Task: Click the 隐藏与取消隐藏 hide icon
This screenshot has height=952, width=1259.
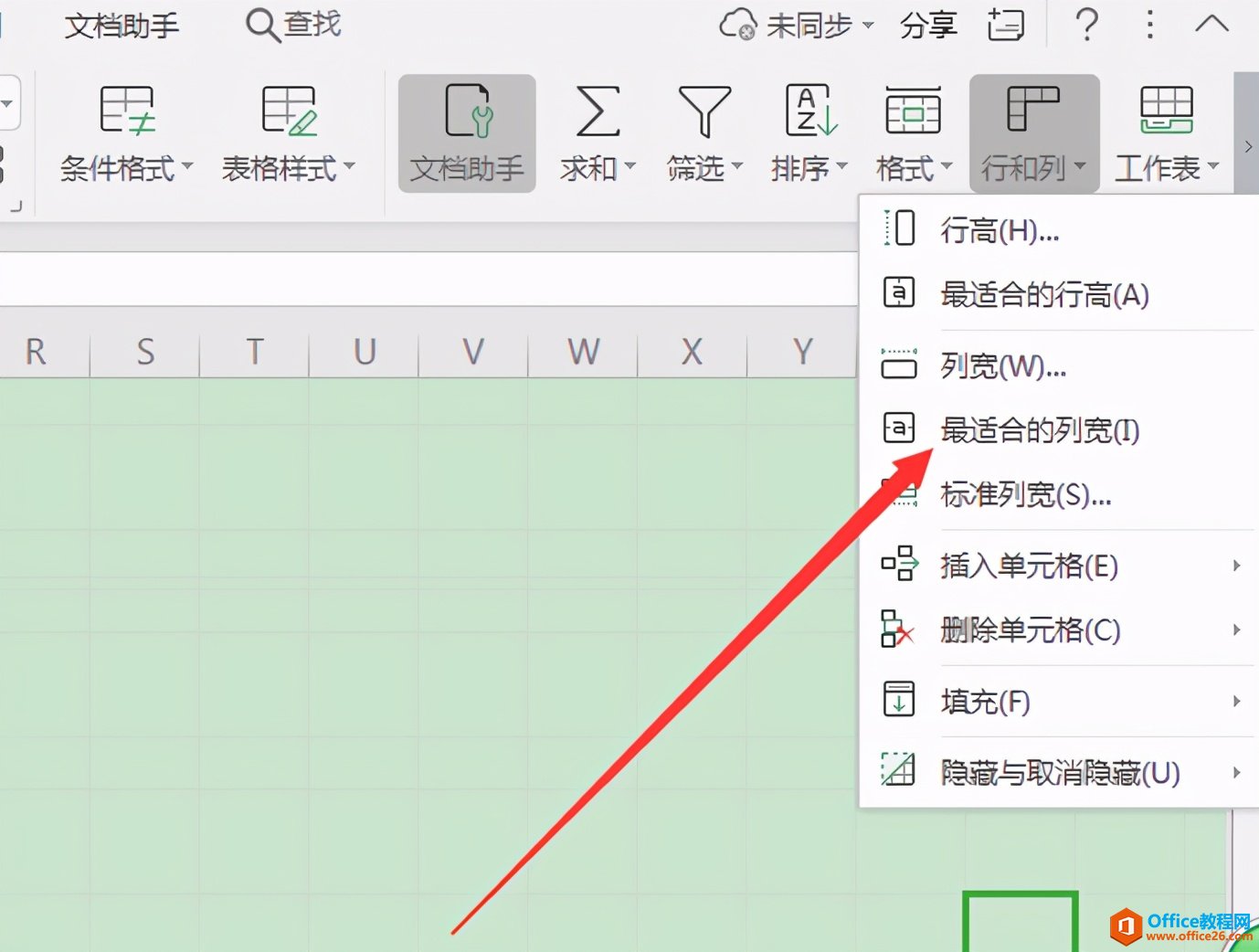Action: (x=898, y=769)
